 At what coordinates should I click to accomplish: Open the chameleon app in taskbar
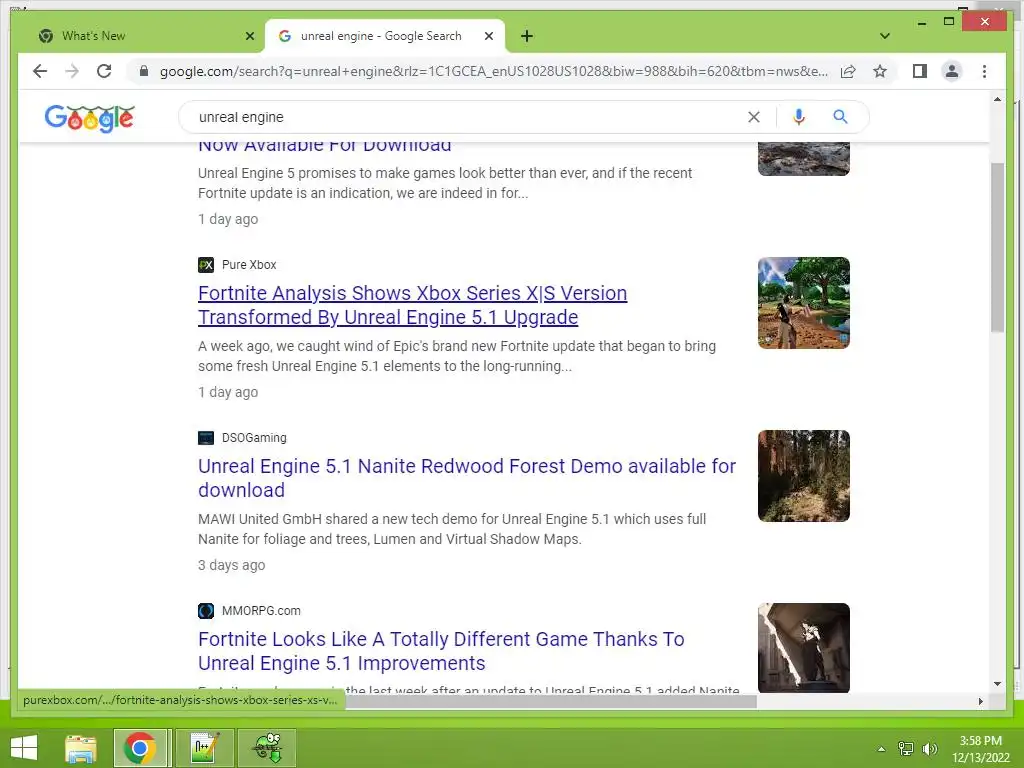click(267, 748)
